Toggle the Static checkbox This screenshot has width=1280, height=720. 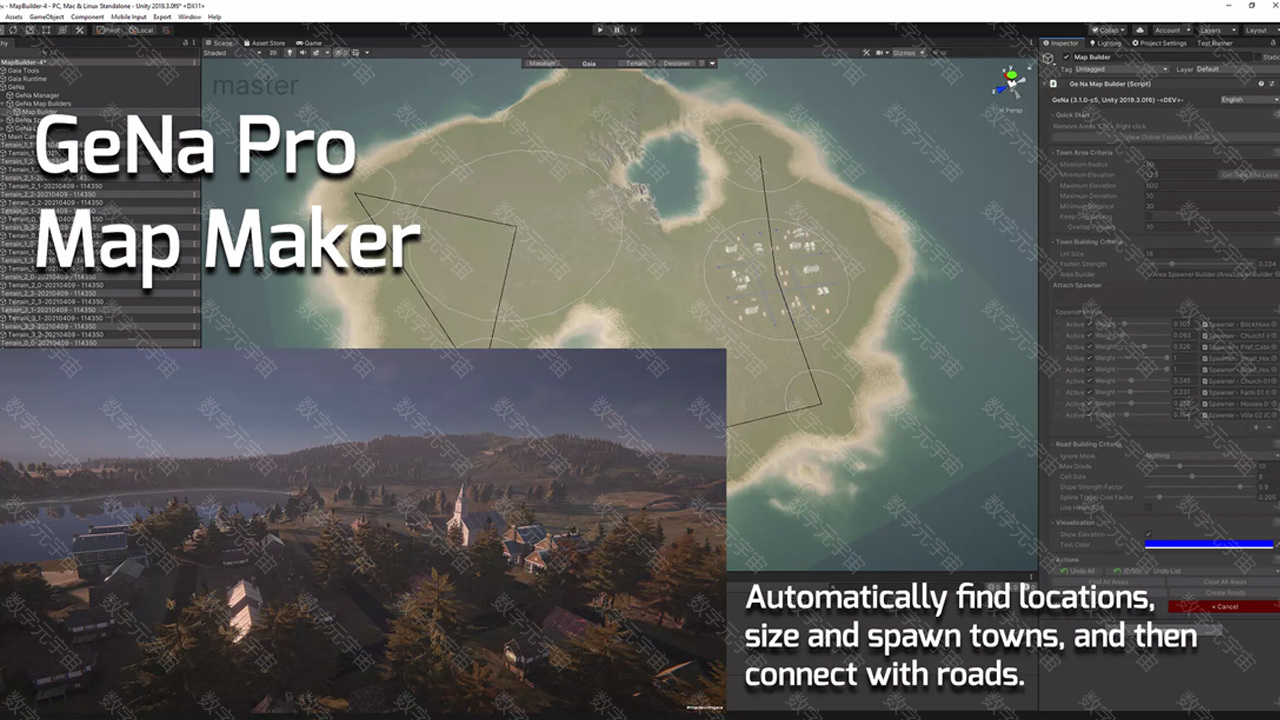[1258, 57]
